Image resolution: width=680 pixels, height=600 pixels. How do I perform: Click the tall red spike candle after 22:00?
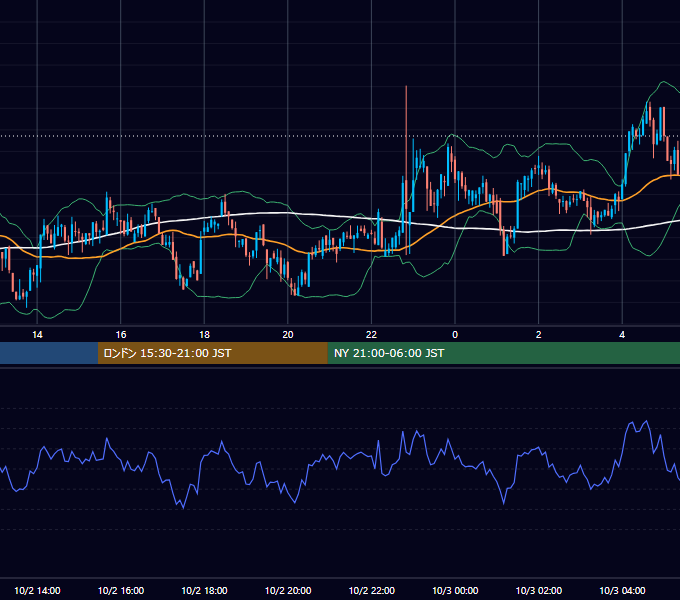pyautogui.click(x=406, y=170)
